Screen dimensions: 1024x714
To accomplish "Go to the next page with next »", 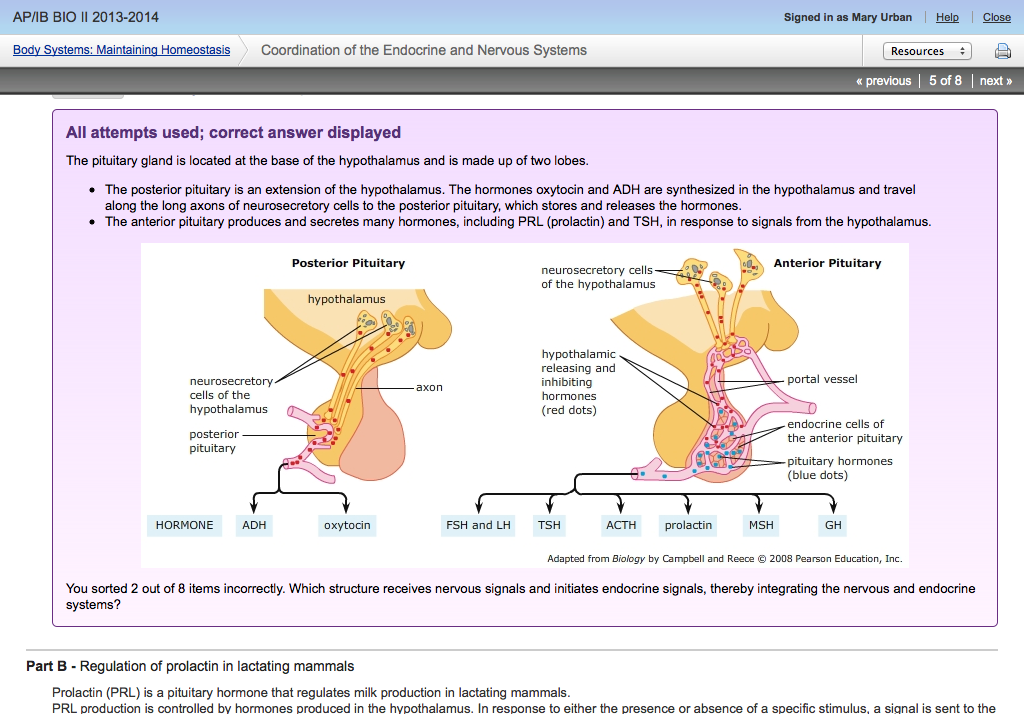I will pyautogui.click(x=995, y=80).
